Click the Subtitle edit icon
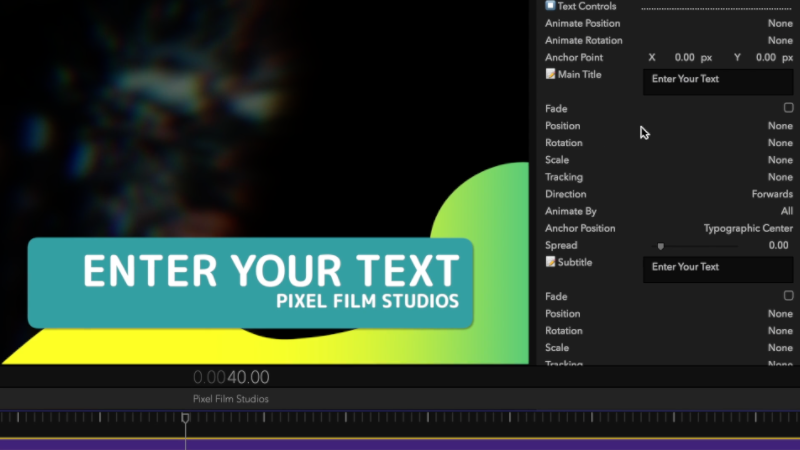This screenshot has height=450, width=800. coord(550,261)
